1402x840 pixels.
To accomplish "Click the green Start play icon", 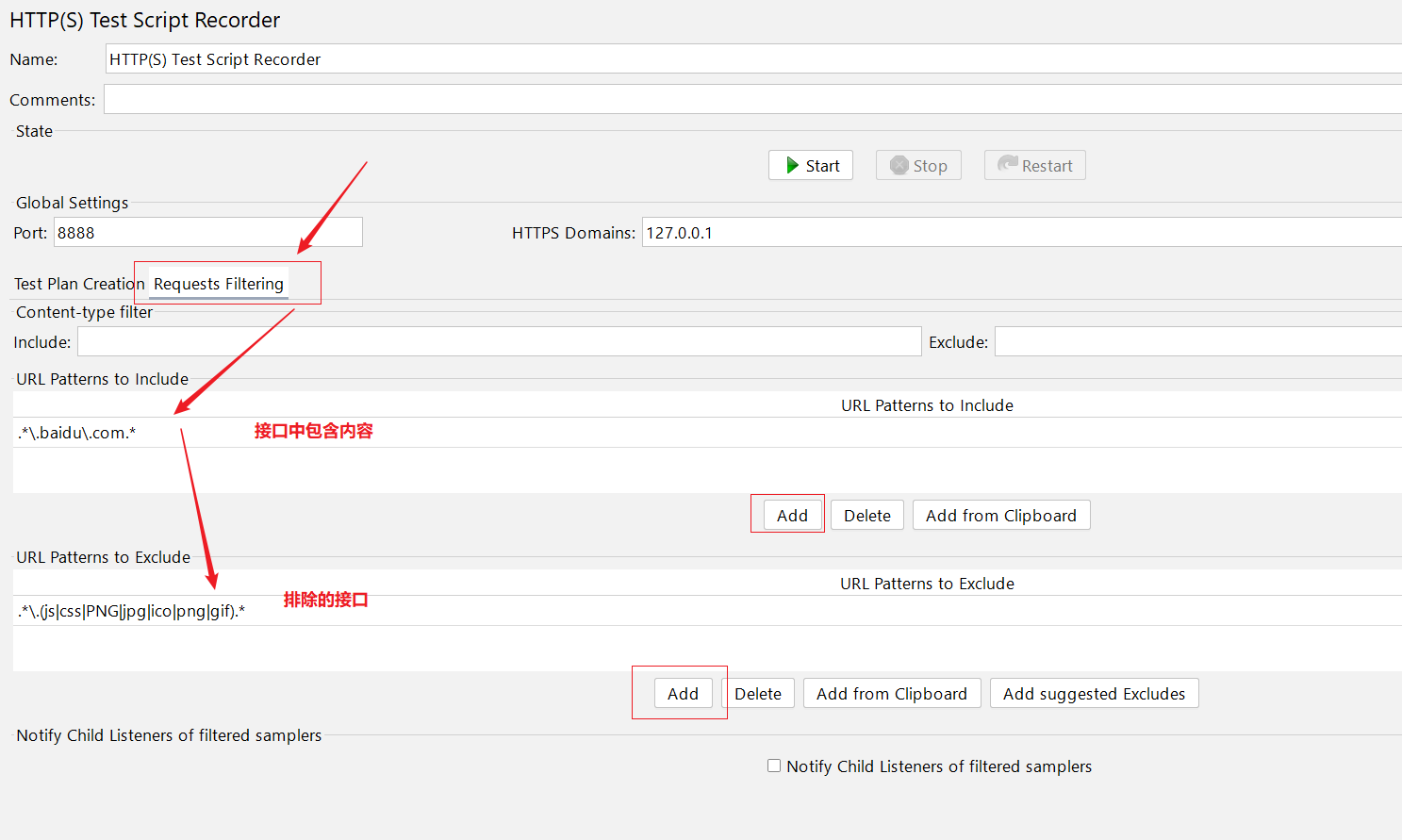I will 793,166.
